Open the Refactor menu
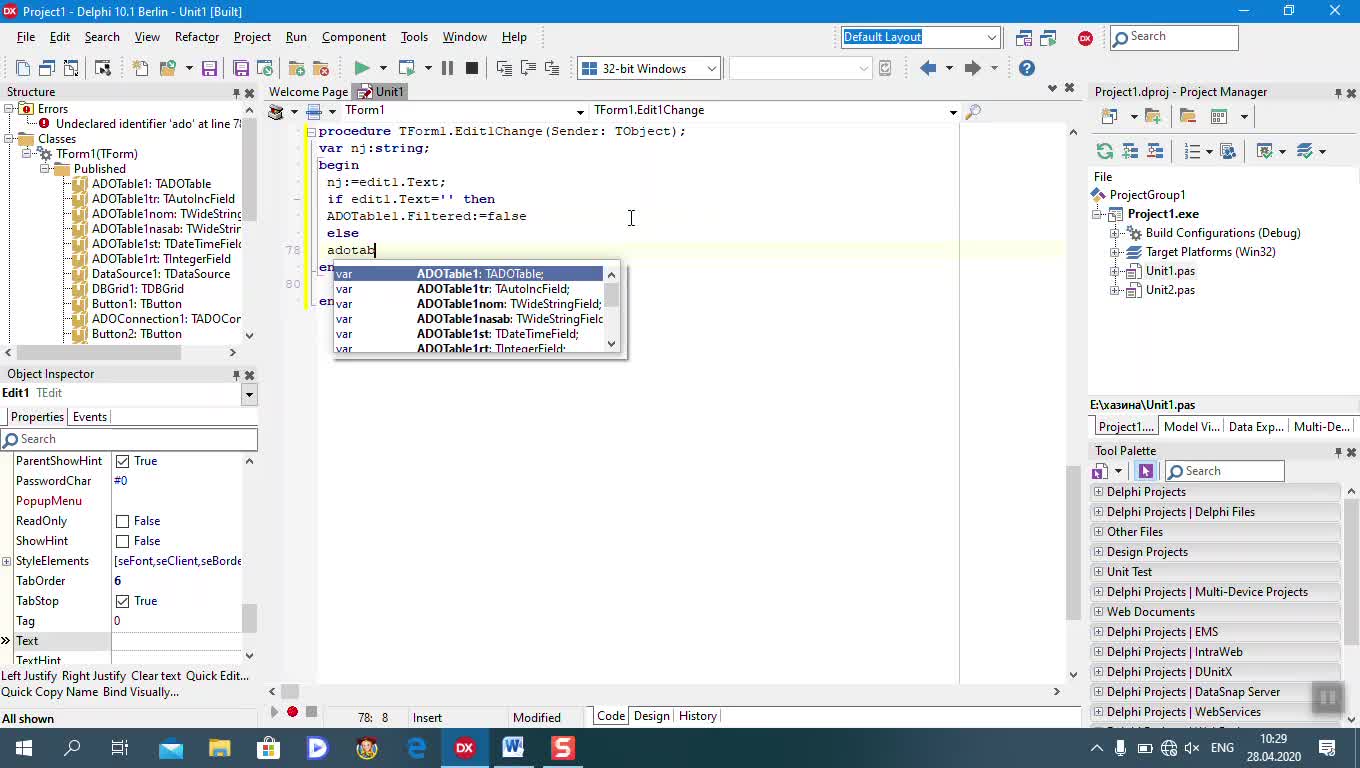This screenshot has width=1360, height=768. coord(197,37)
